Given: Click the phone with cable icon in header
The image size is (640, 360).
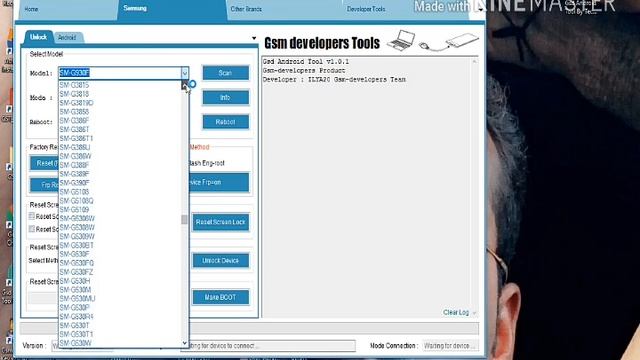Looking at the screenshot, I should (449, 42).
